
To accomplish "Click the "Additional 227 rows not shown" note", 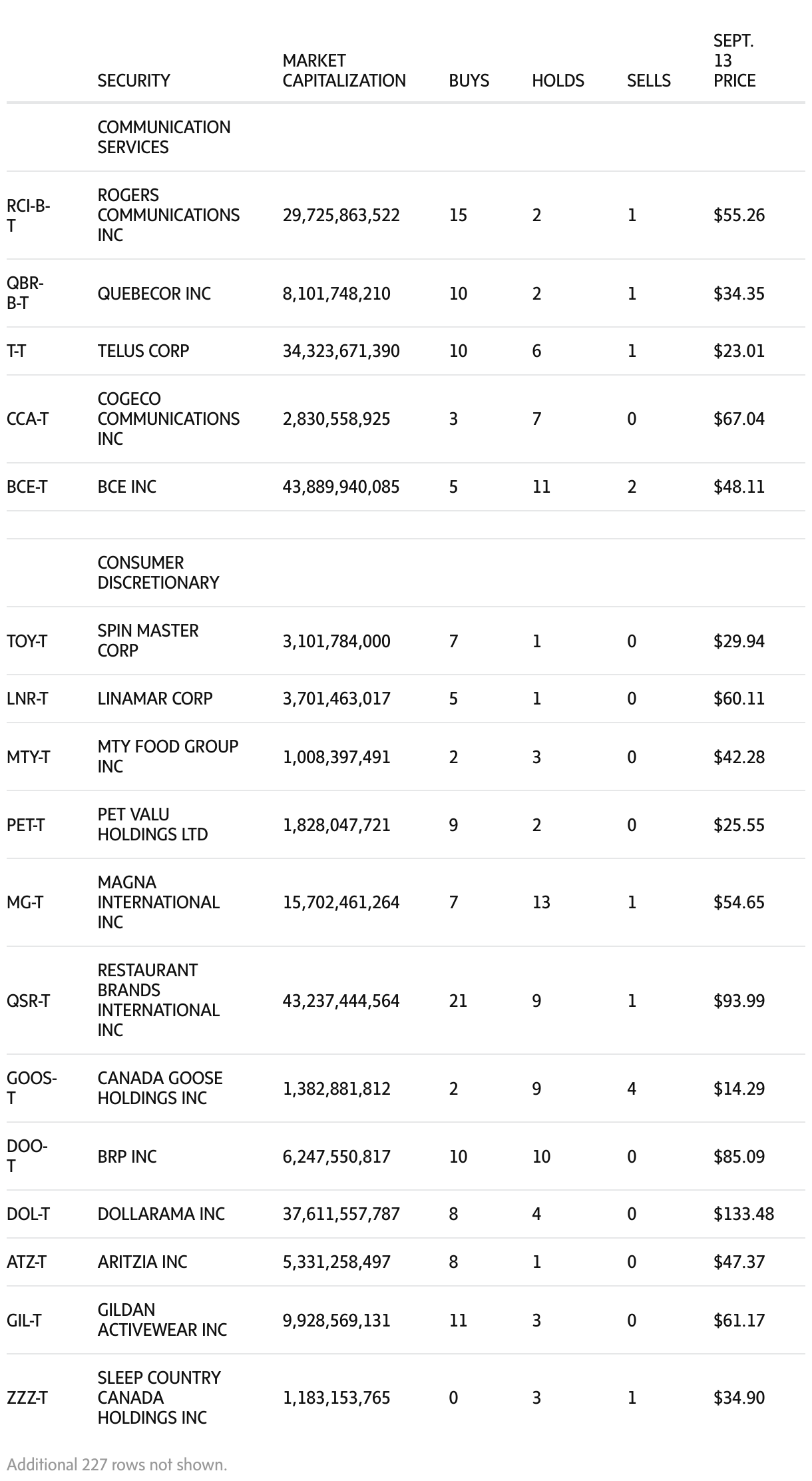I will point(117,1464).
